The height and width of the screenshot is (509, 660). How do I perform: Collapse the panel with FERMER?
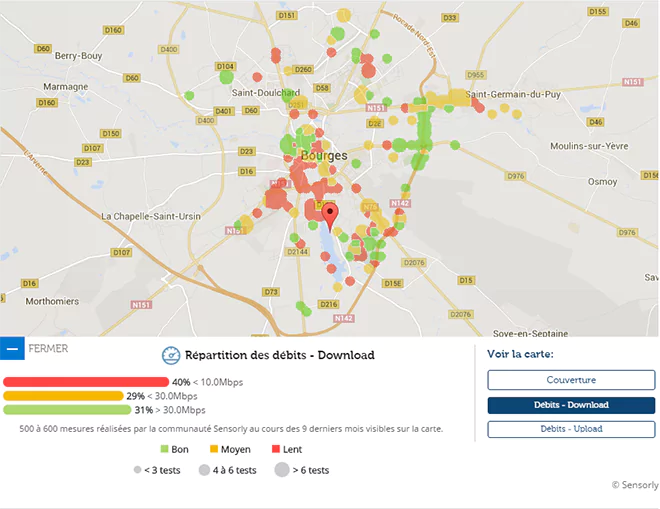48,349
